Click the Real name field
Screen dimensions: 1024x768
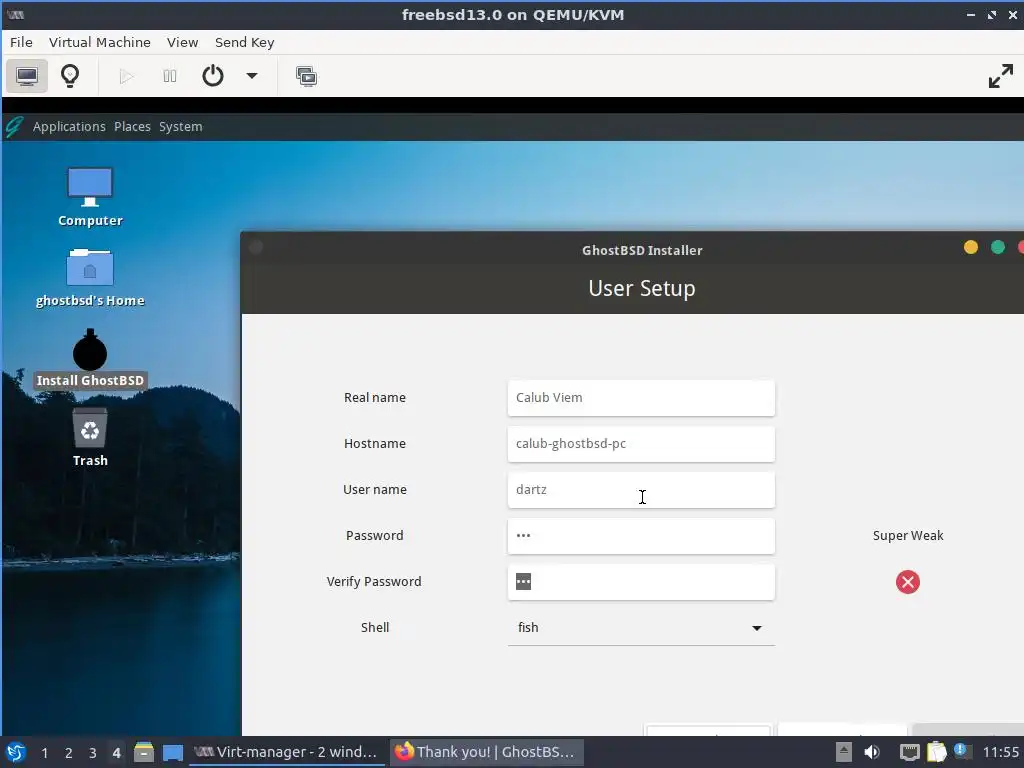pos(641,398)
